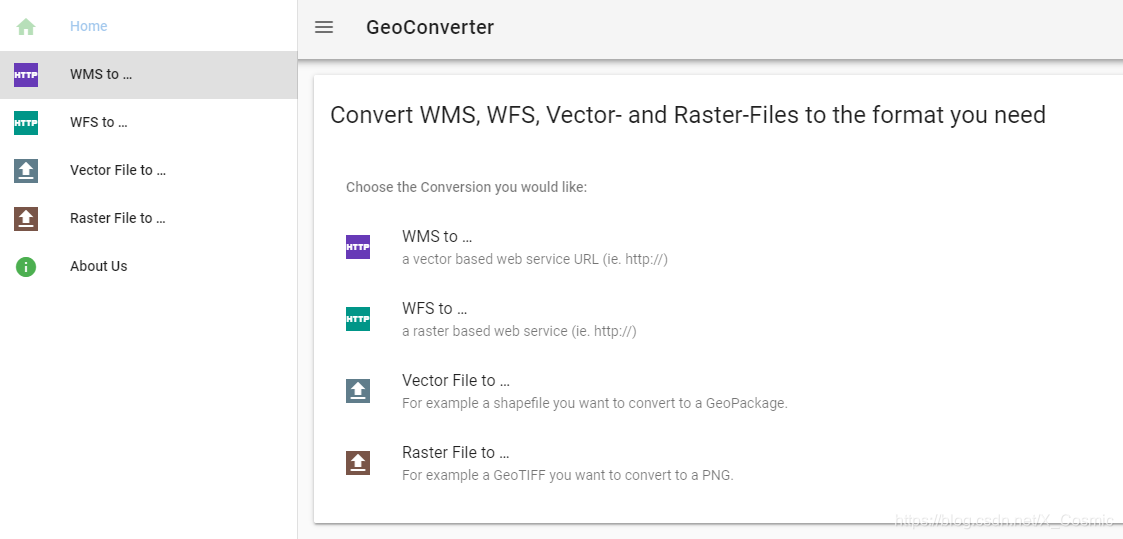Choose 'Raster File to ...' conversion in list

pyautogui.click(x=718, y=463)
